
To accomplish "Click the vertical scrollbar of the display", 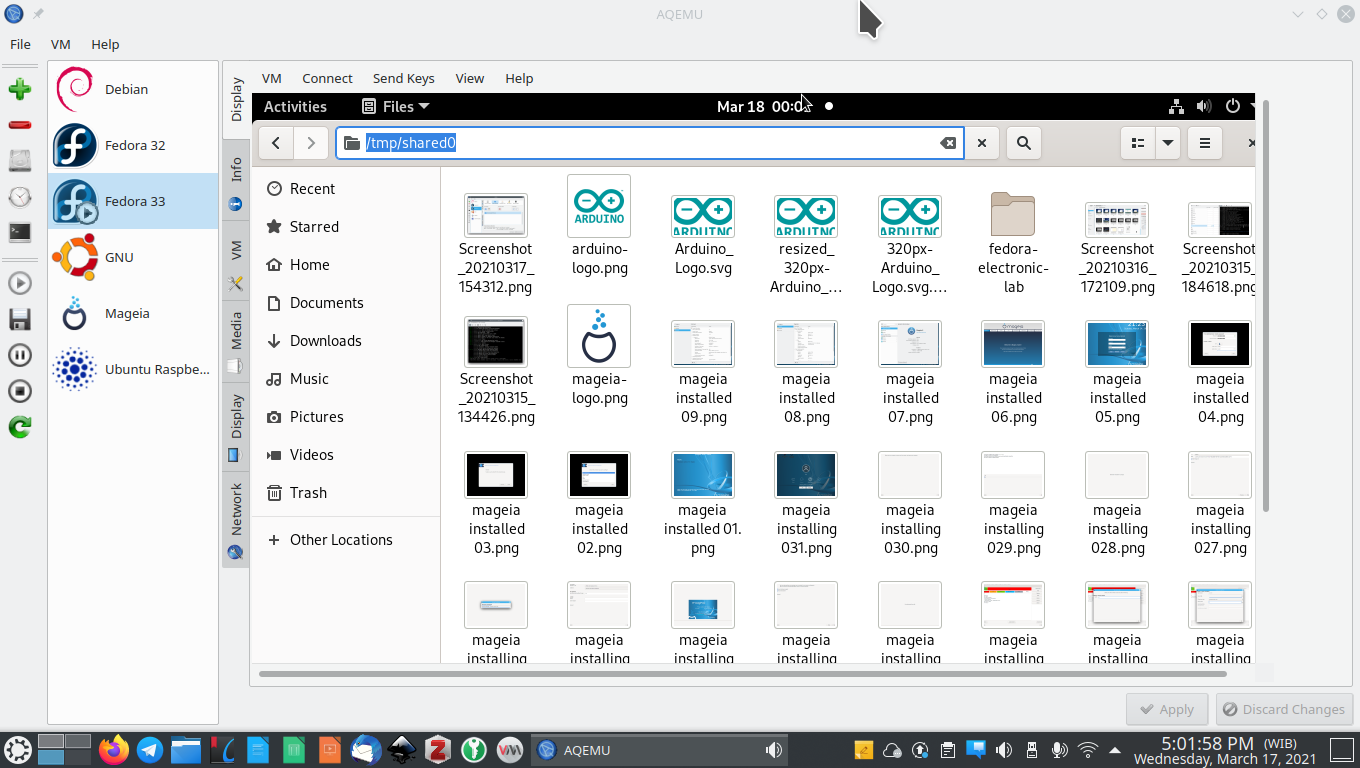I will click(1266, 305).
